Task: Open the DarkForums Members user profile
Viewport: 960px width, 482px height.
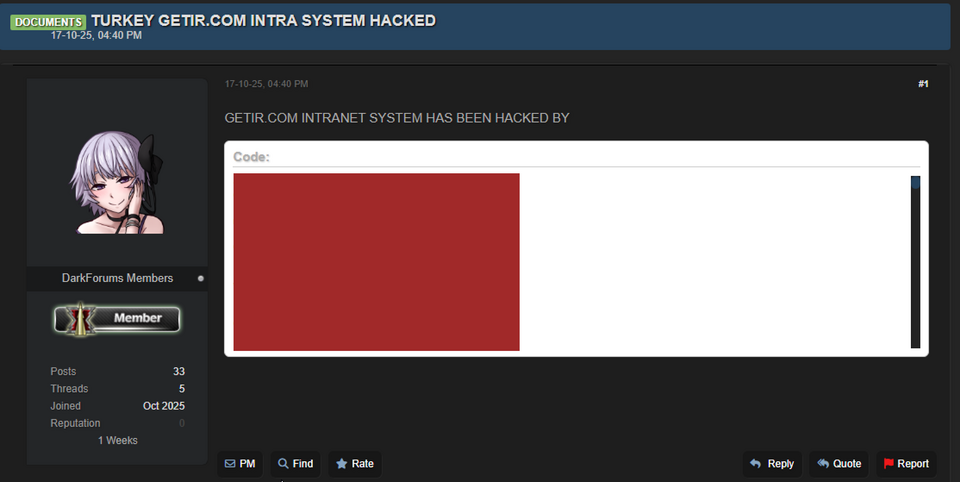Action: pyautogui.click(x=117, y=278)
